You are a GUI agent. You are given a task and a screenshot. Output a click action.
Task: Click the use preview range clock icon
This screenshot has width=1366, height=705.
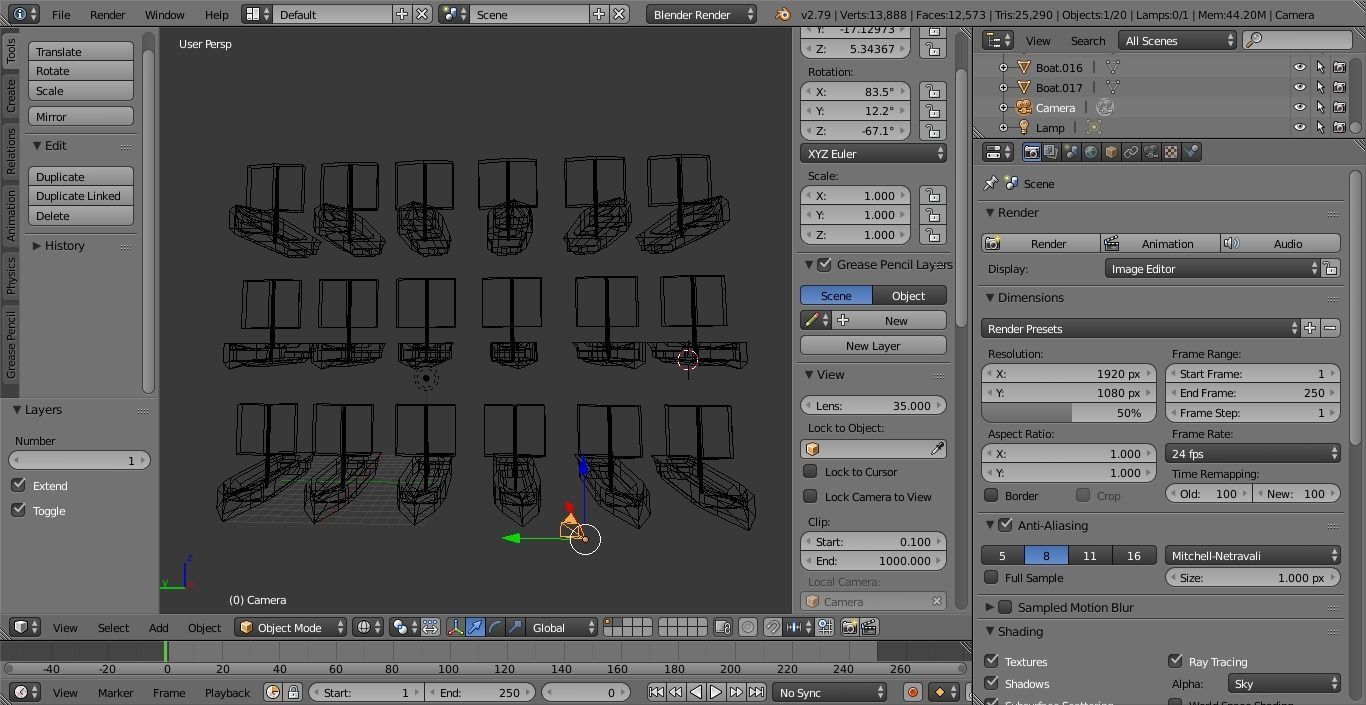[x=273, y=692]
